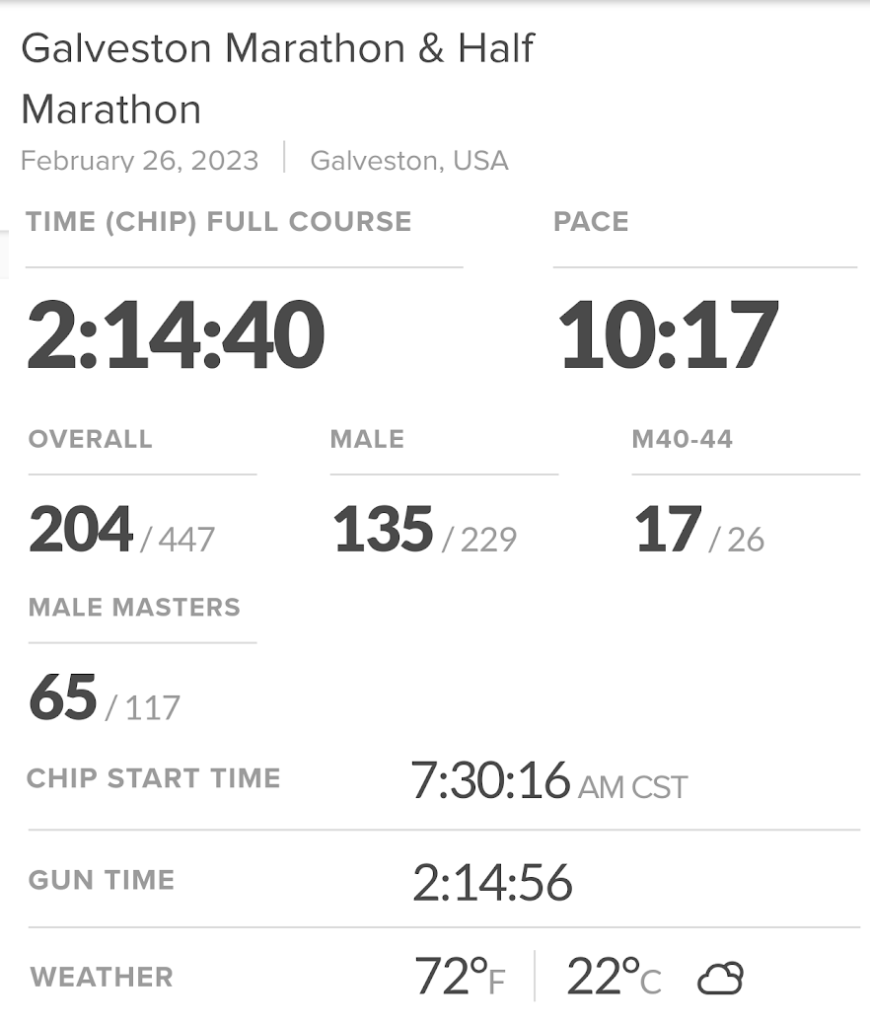Open the Galveston Marathon & Half Marathon title

(x=278, y=78)
